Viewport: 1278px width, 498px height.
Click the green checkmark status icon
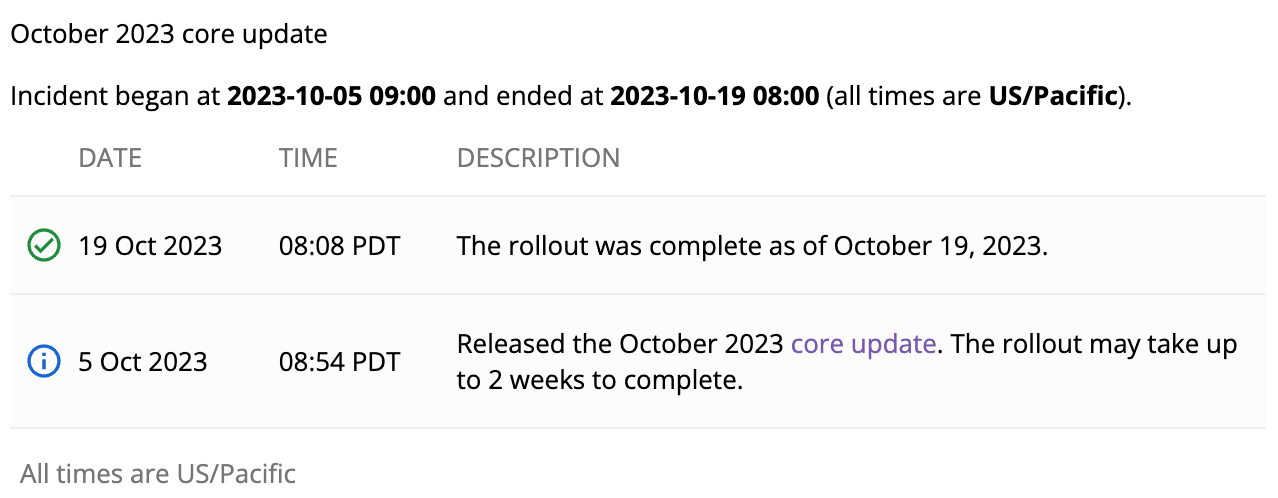click(x=43, y=245)
